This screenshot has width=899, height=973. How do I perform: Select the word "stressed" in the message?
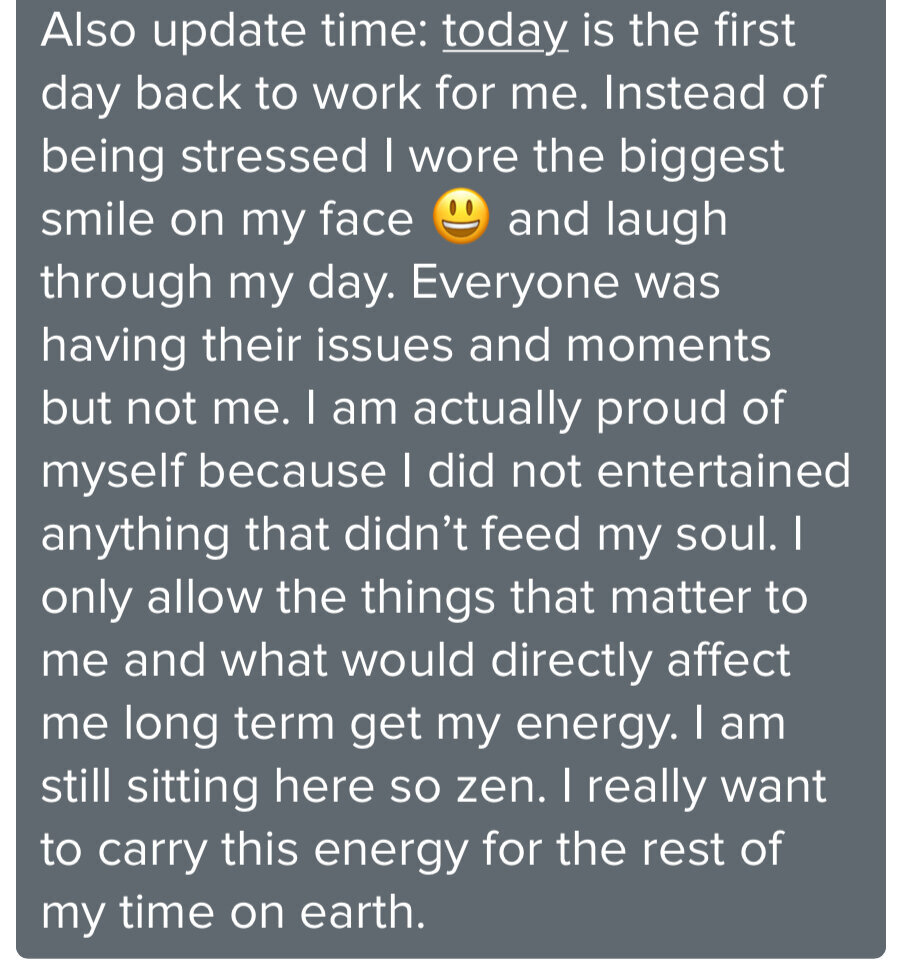tap(274, 156)
